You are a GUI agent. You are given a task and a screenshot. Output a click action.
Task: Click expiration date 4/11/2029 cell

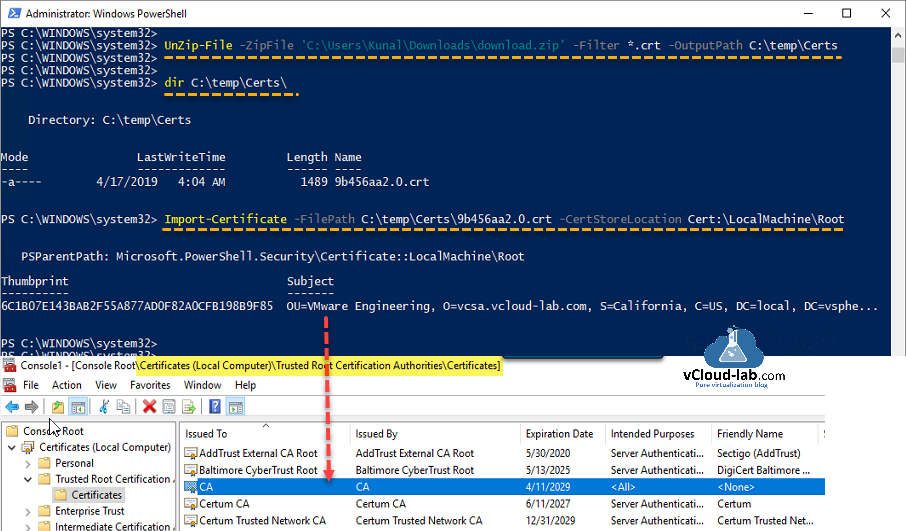pos(548,487)
